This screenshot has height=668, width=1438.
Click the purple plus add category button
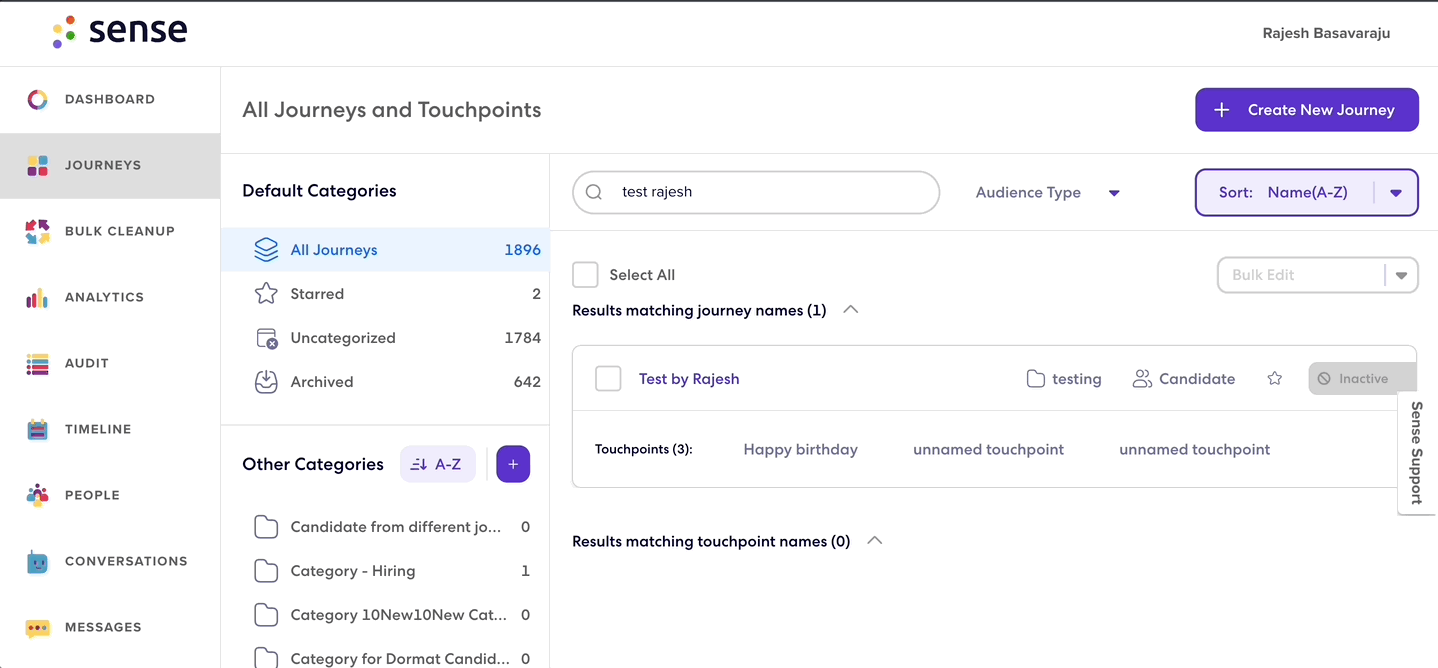coord(513,464)
